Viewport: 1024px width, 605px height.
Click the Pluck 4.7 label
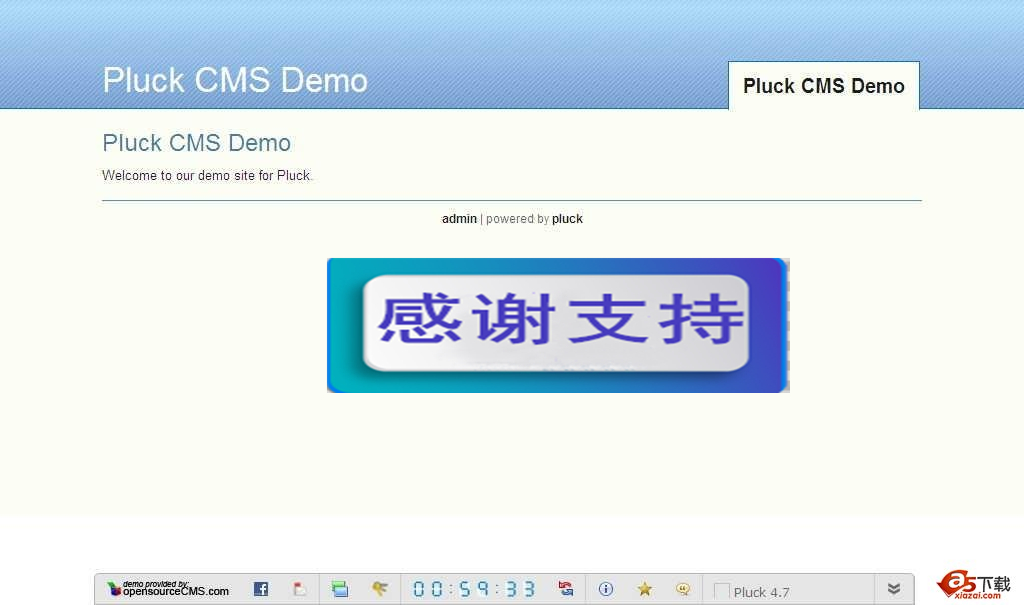[x=761, y=592]
